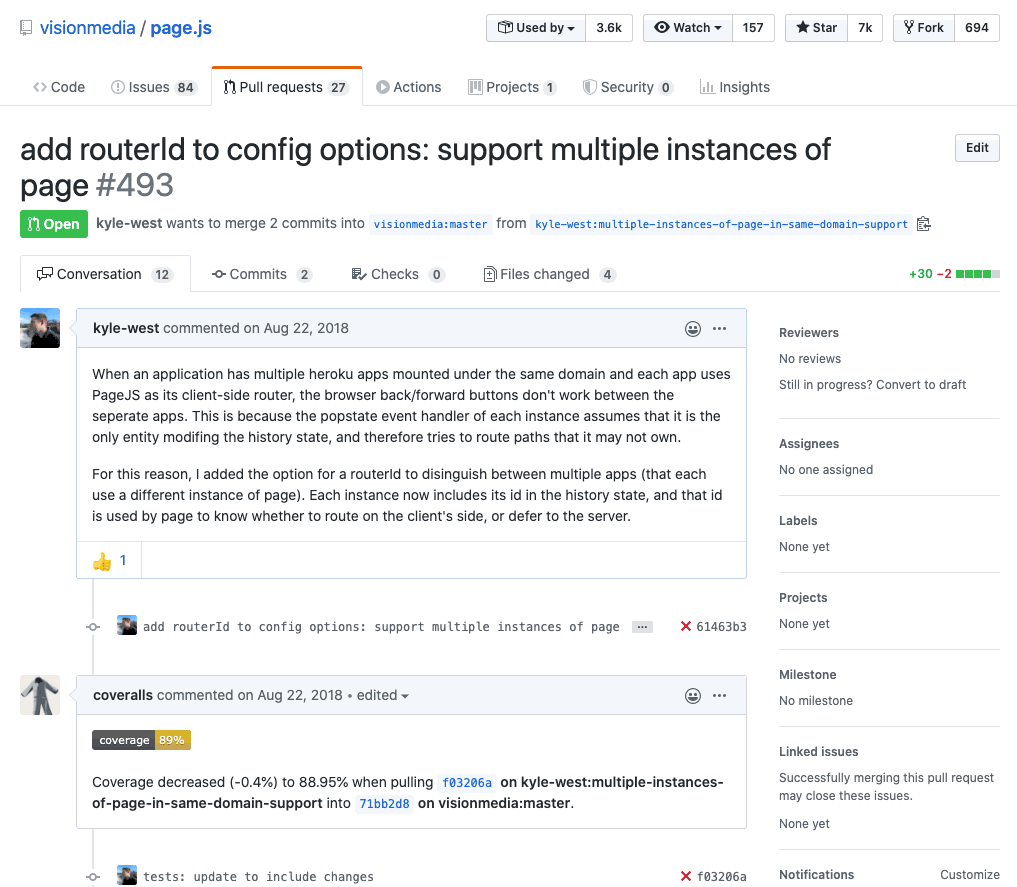Image resolution: width=1017 pixels, height=887 pixels.
Task: Switch to the Commits tab
Action: (262, 274)
